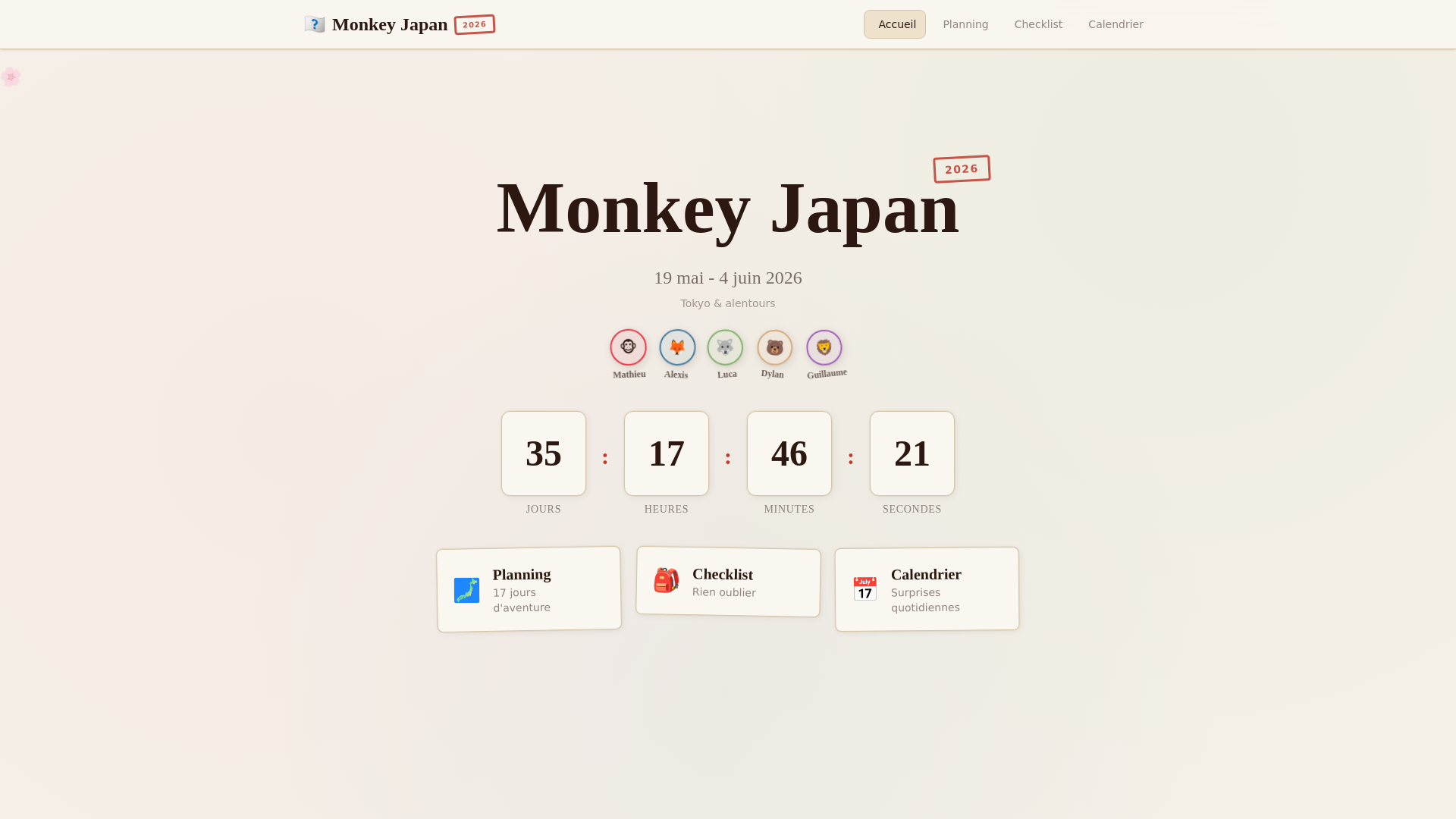Click the fox avatar for Alexis
Viewport: 1456px width, 819px height.
[x=677, y=347]
